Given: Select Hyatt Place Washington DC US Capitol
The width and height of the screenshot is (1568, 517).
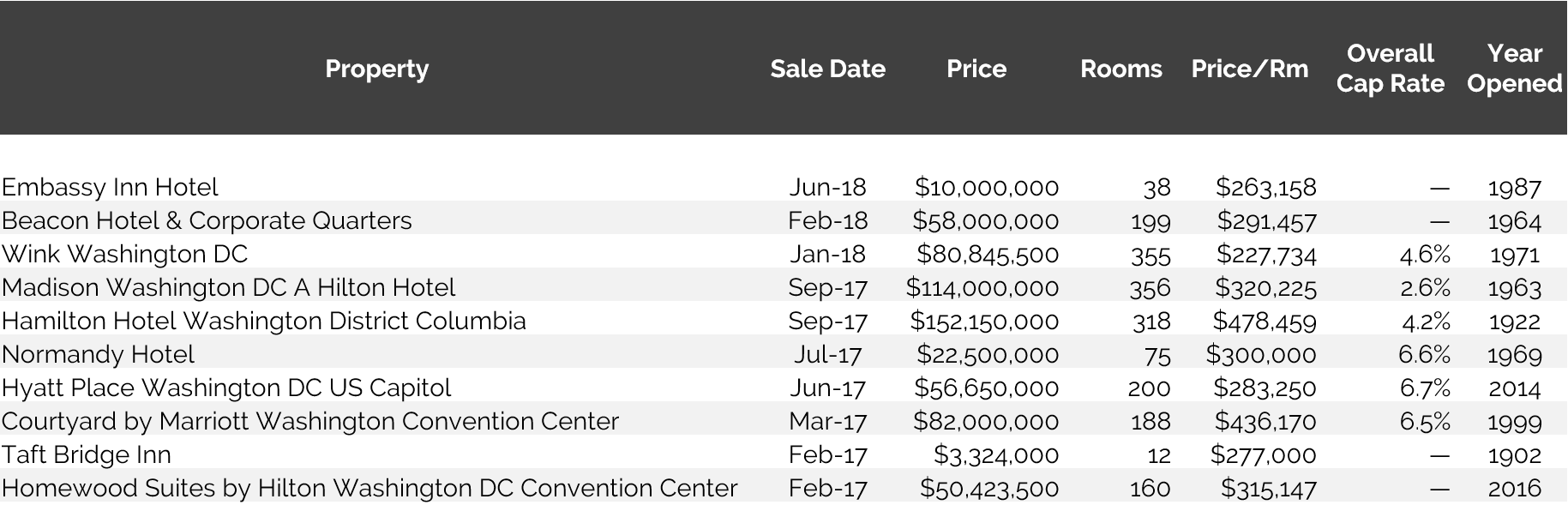Looking at the screenshot, I should tap(226, 388).
